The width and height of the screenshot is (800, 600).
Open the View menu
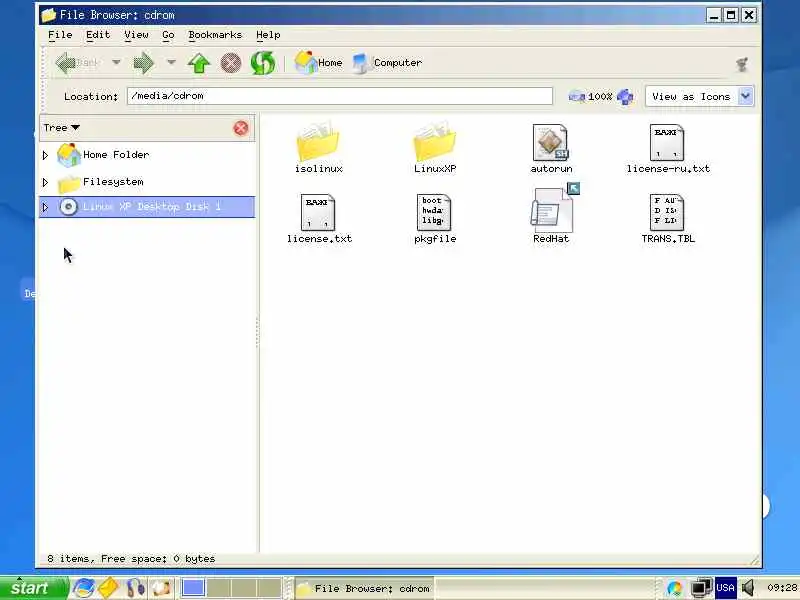136,35
